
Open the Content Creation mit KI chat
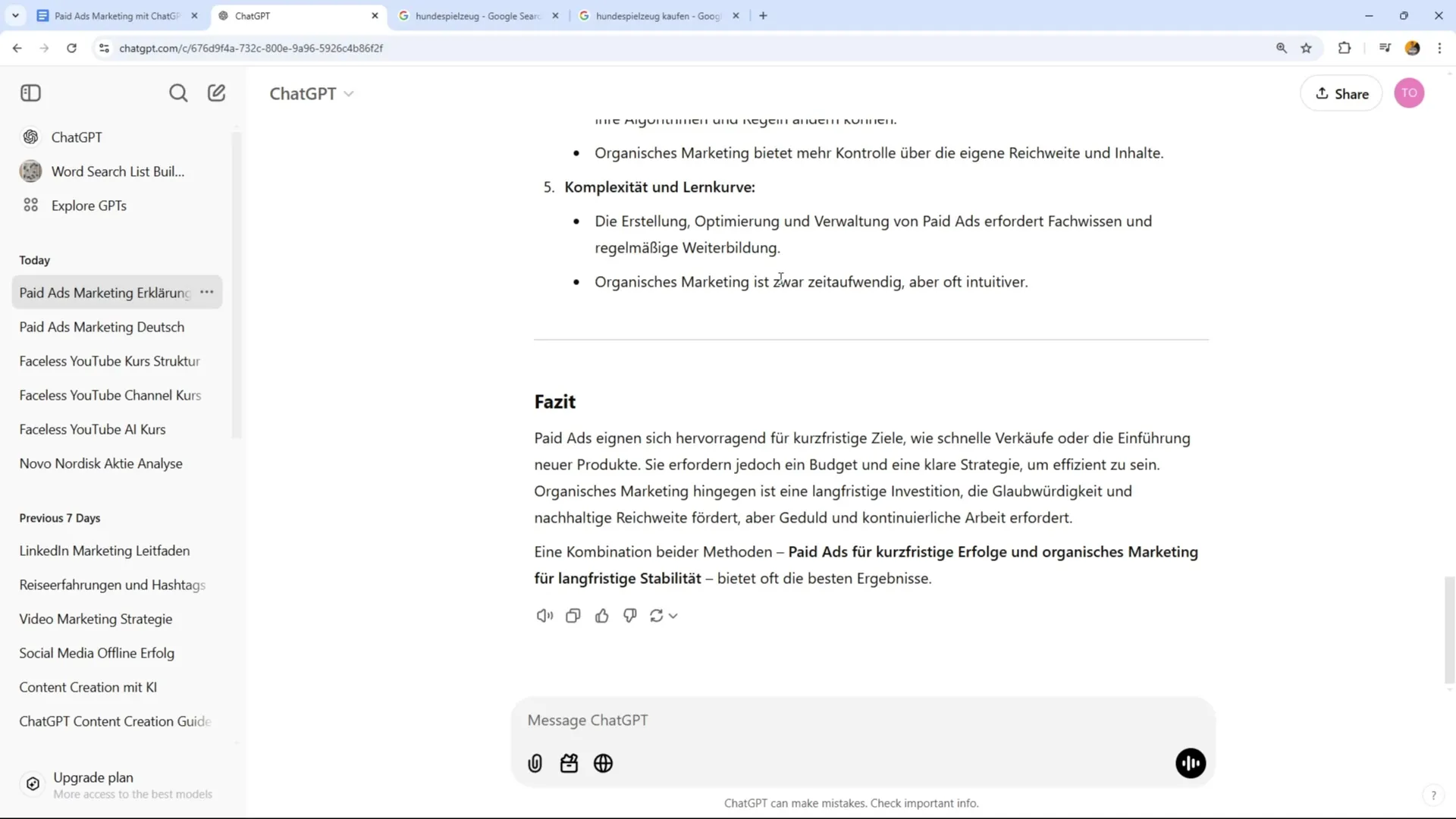point(118,687)
